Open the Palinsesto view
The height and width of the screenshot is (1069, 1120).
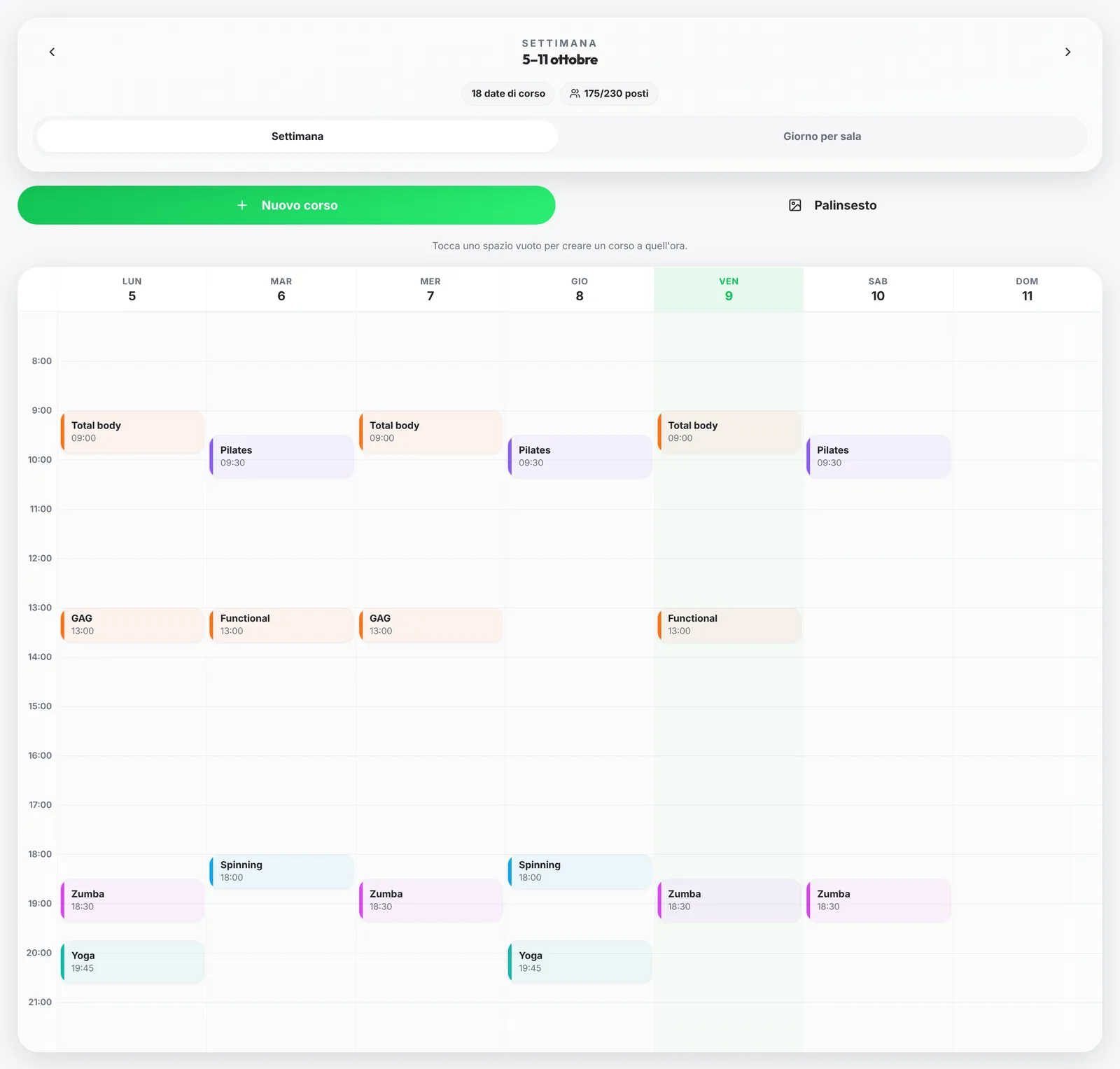[833, 205]
